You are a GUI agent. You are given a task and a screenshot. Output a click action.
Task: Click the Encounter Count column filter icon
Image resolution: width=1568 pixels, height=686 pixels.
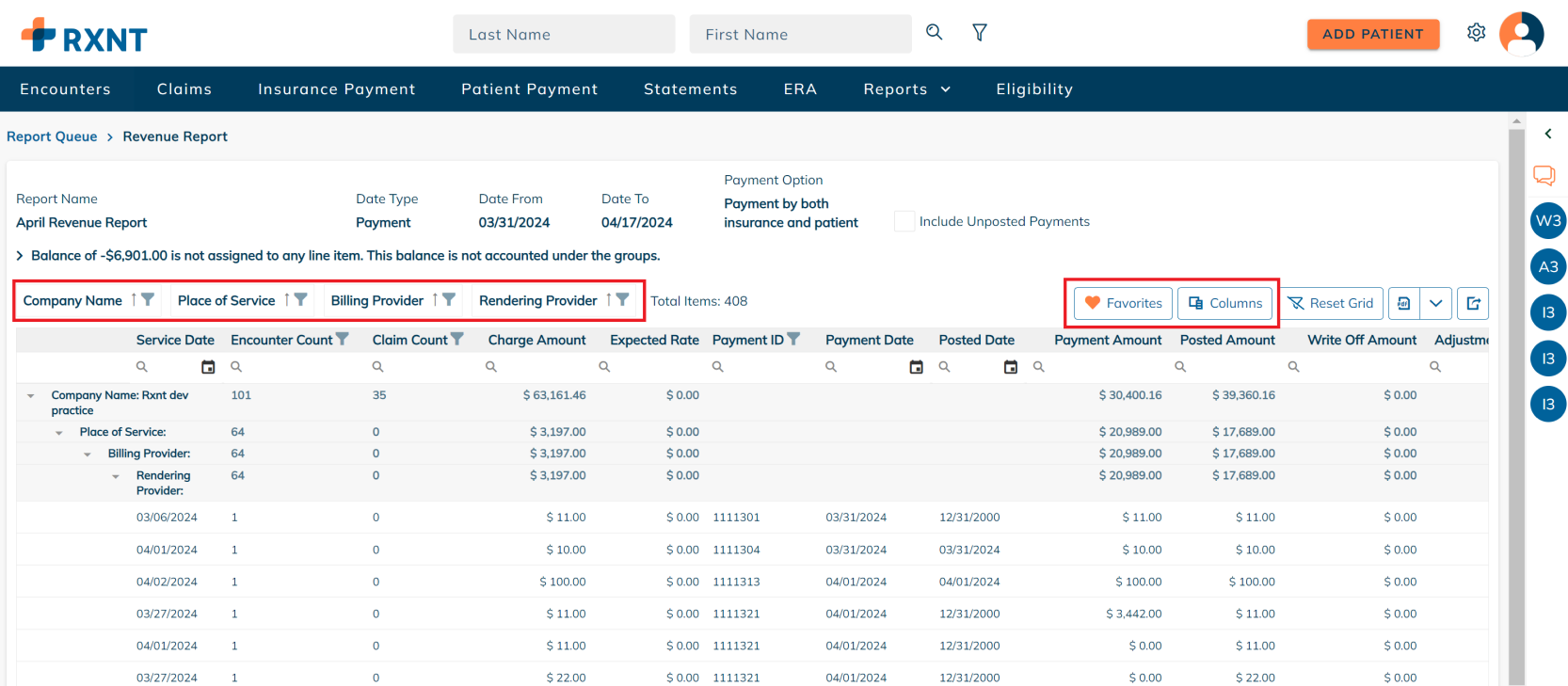click(343, 339)
